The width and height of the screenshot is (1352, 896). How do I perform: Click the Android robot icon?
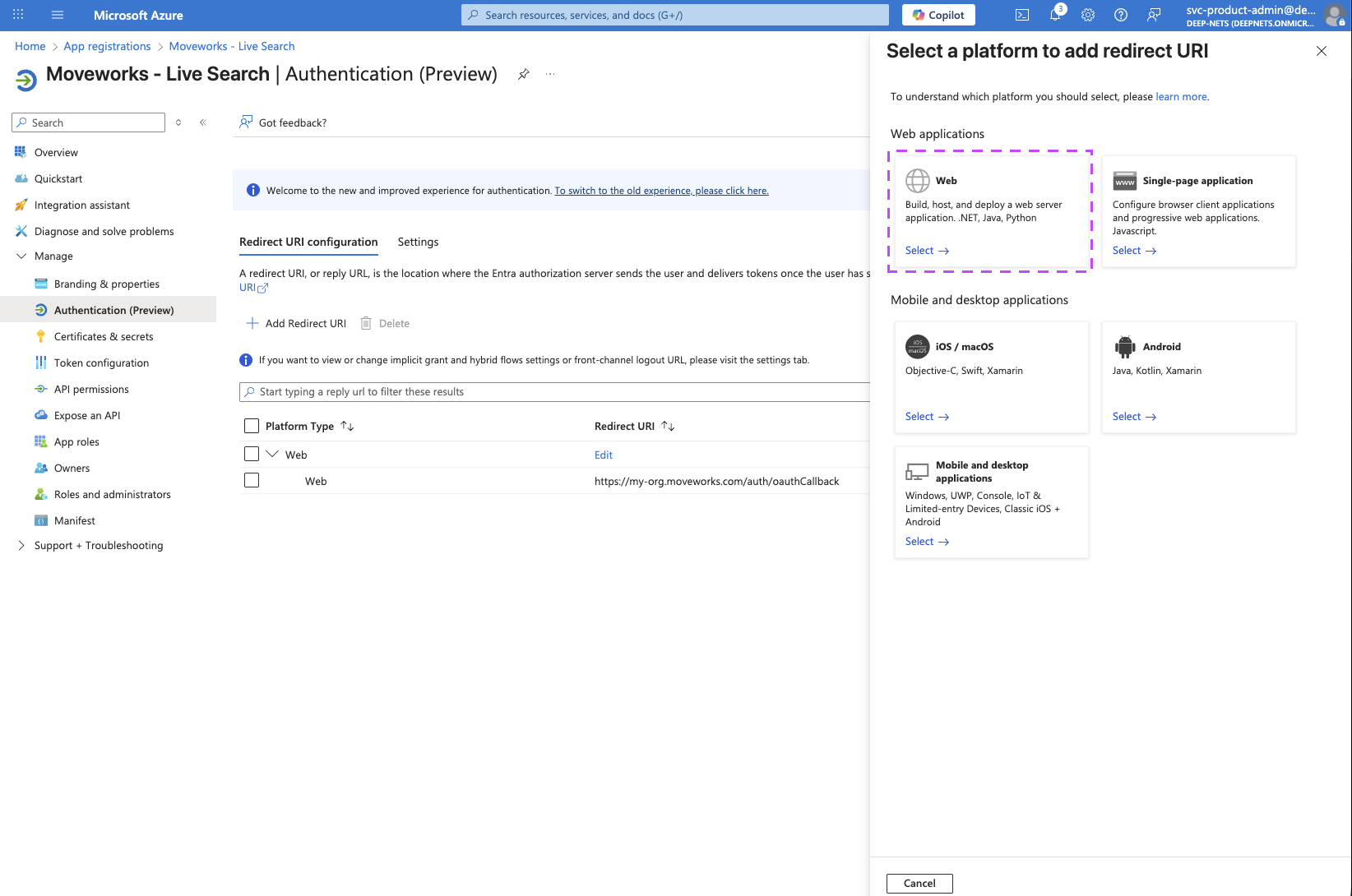coord(1124,347)
